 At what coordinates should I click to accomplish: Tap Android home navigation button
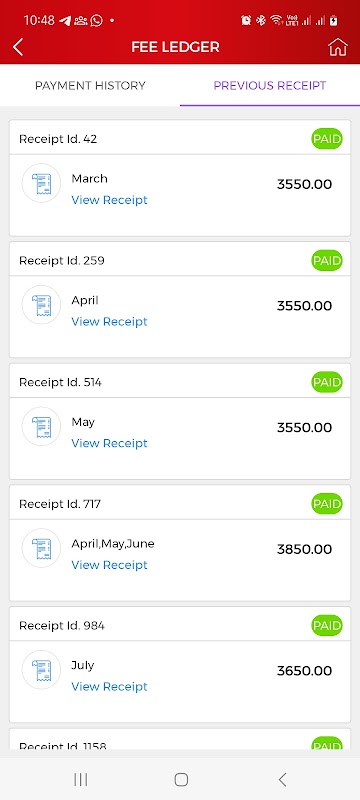point(181,779)
